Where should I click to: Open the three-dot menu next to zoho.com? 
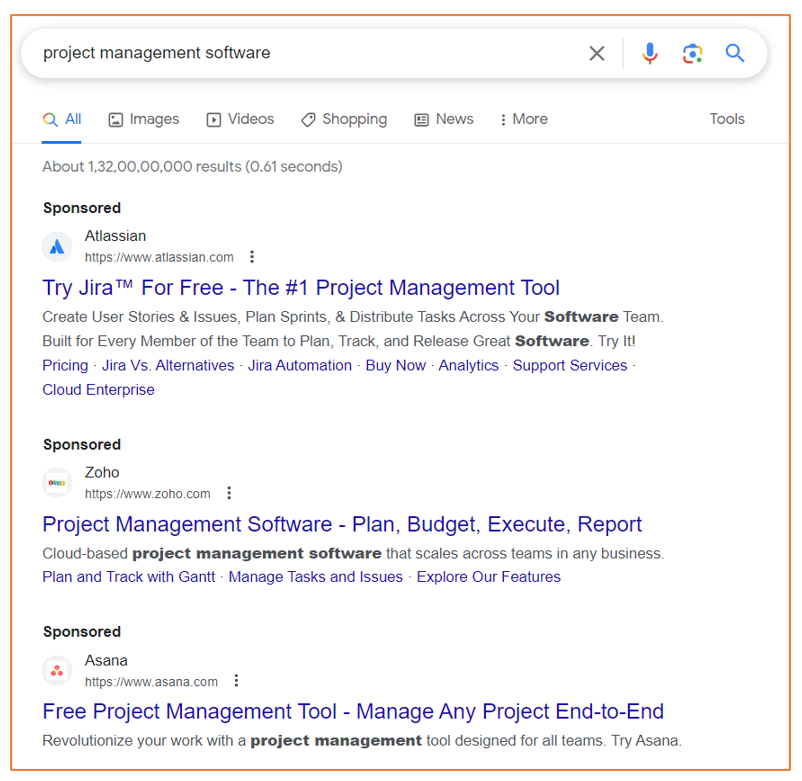[x=229, y=492]
